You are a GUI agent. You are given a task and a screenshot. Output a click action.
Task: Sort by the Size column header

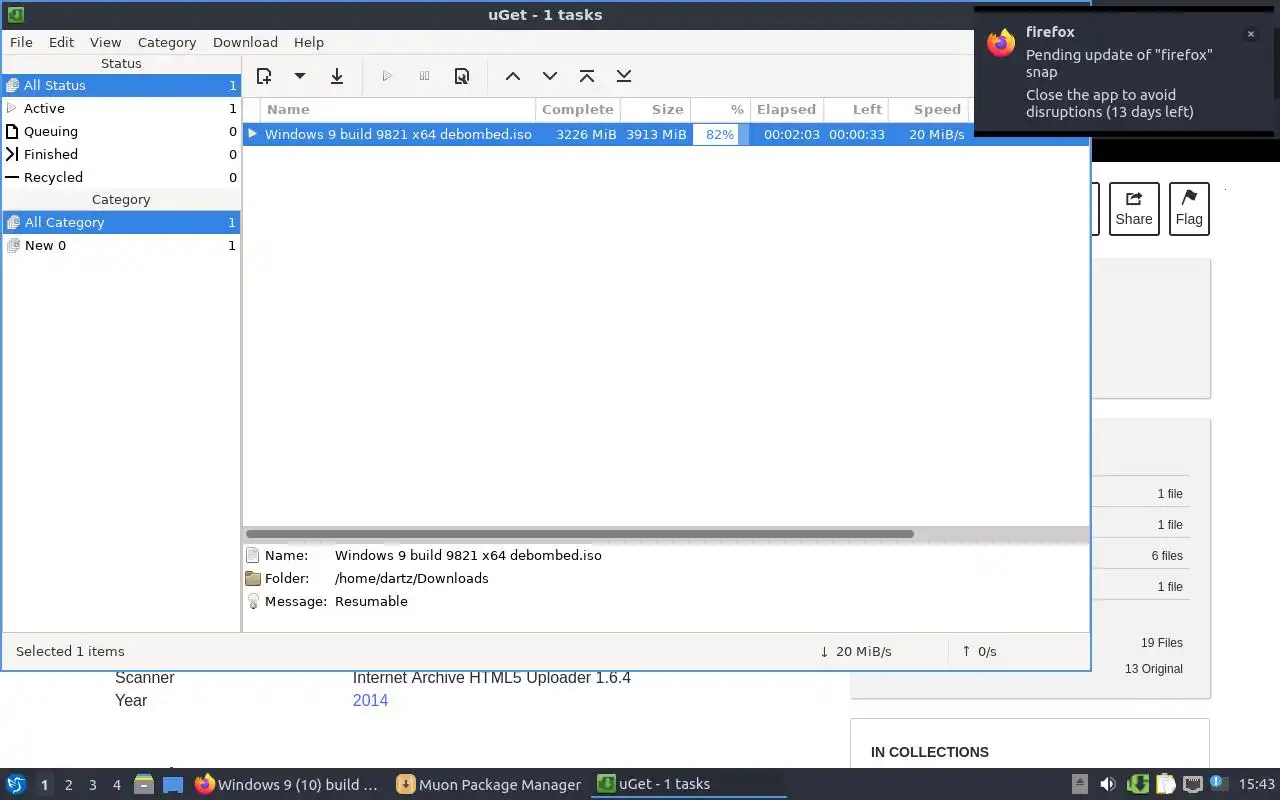tap(655, 109)
